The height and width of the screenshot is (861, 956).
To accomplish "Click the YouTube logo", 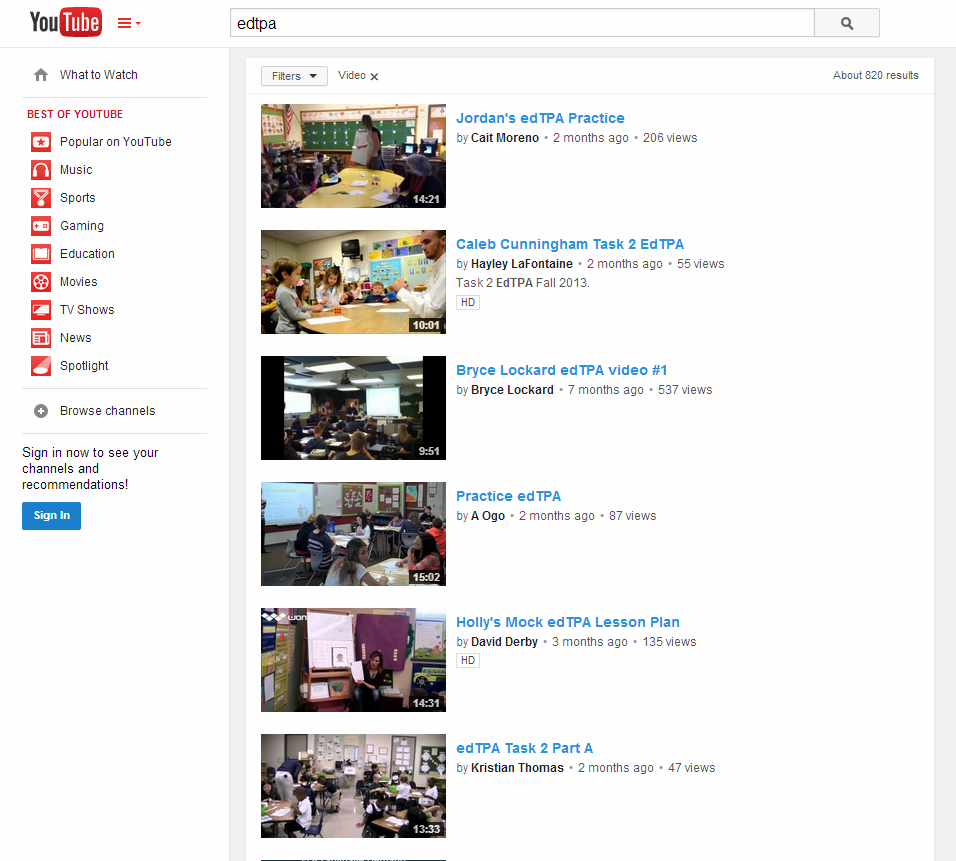I will (66, 23).
